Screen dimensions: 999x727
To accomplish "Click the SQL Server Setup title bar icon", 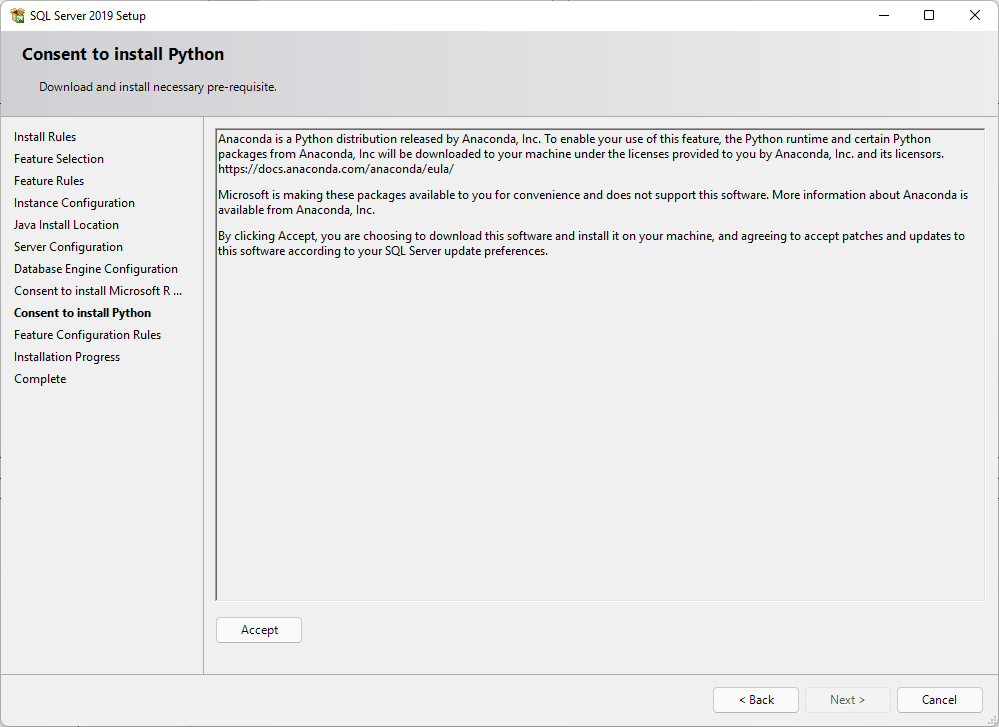I will tap(17, 15).
